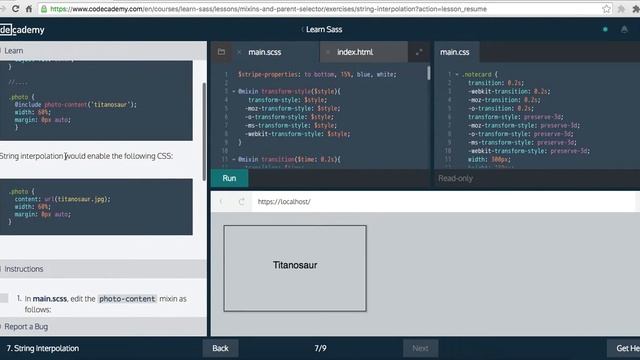
Task: Click the 'String interpolation would enable' sentence
Action: 86,156
